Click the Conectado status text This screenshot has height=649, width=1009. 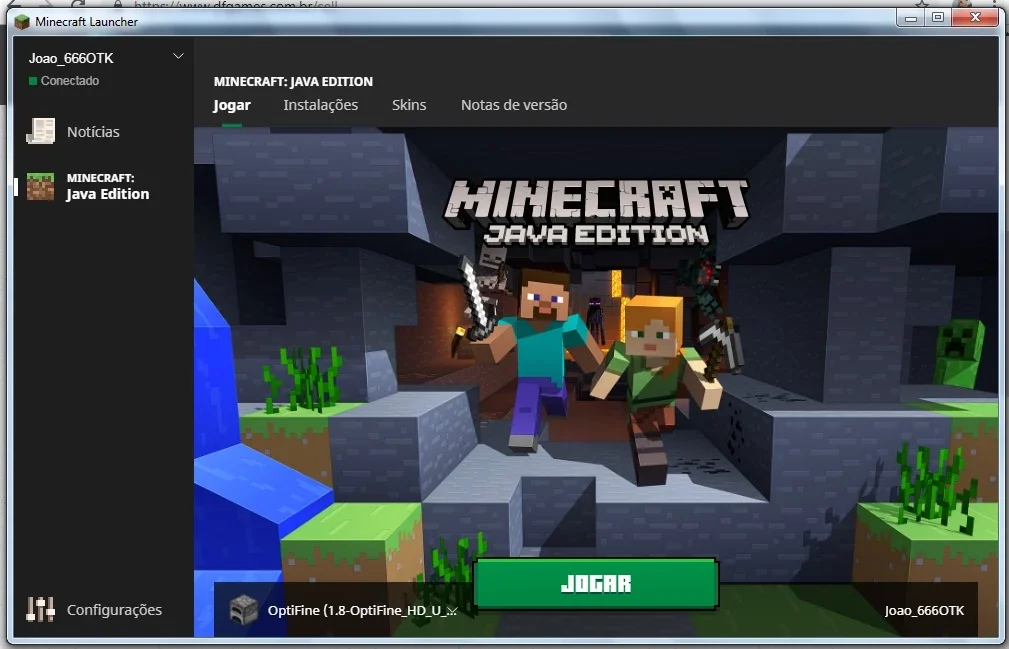click(x=70, y=81)
